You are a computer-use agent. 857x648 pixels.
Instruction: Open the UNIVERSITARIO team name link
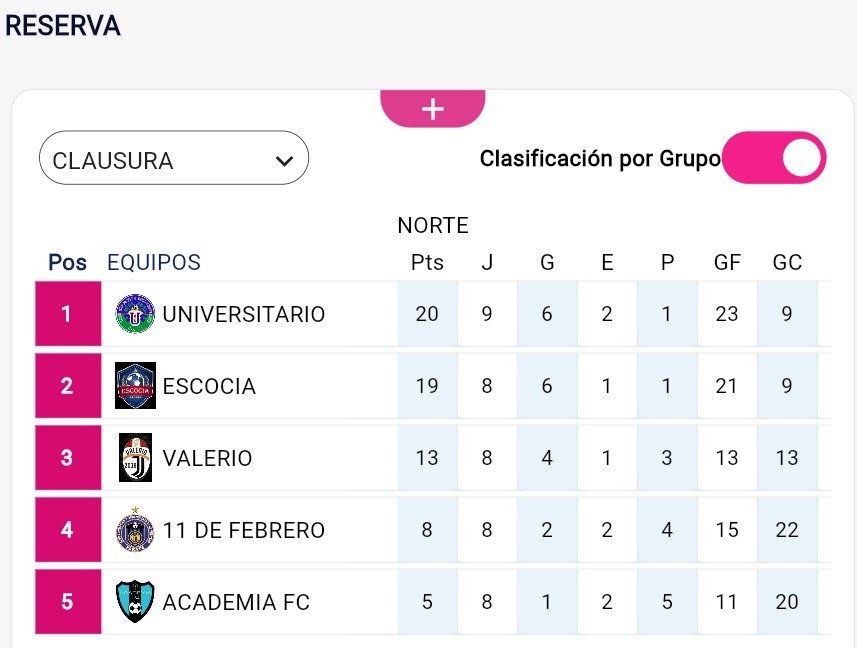point(244,314)
